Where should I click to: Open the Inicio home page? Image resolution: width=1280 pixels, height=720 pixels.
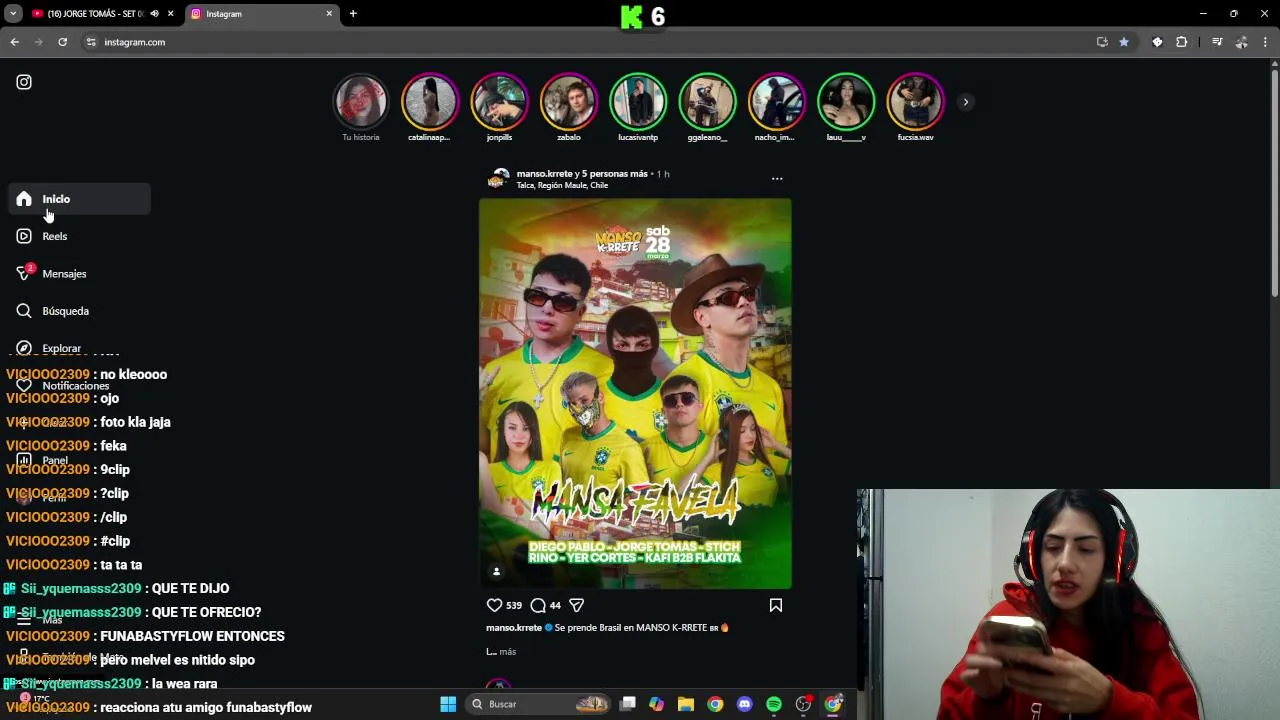[80, 199]
